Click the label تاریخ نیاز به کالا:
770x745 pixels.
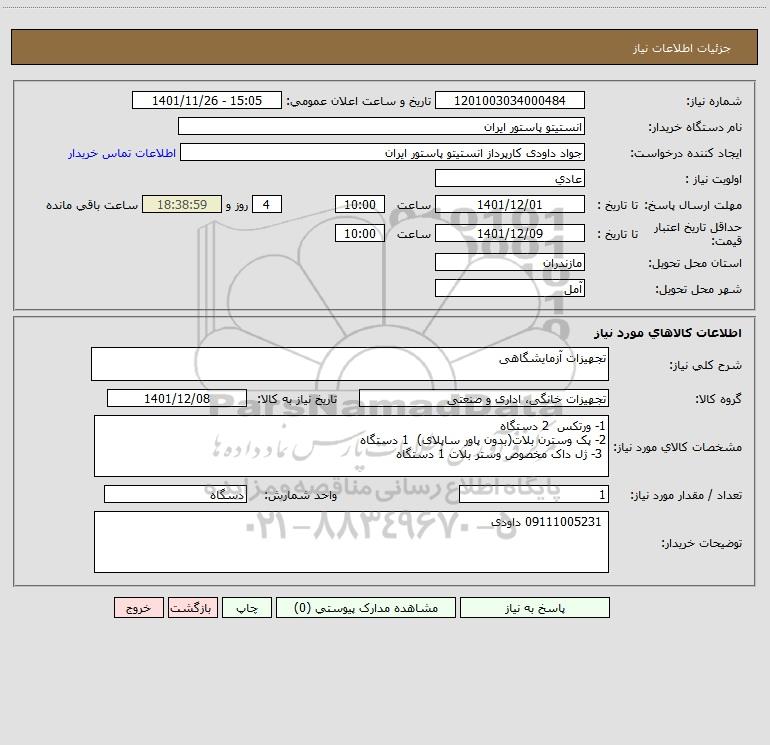pyautogui.click(x=297, y=399)
